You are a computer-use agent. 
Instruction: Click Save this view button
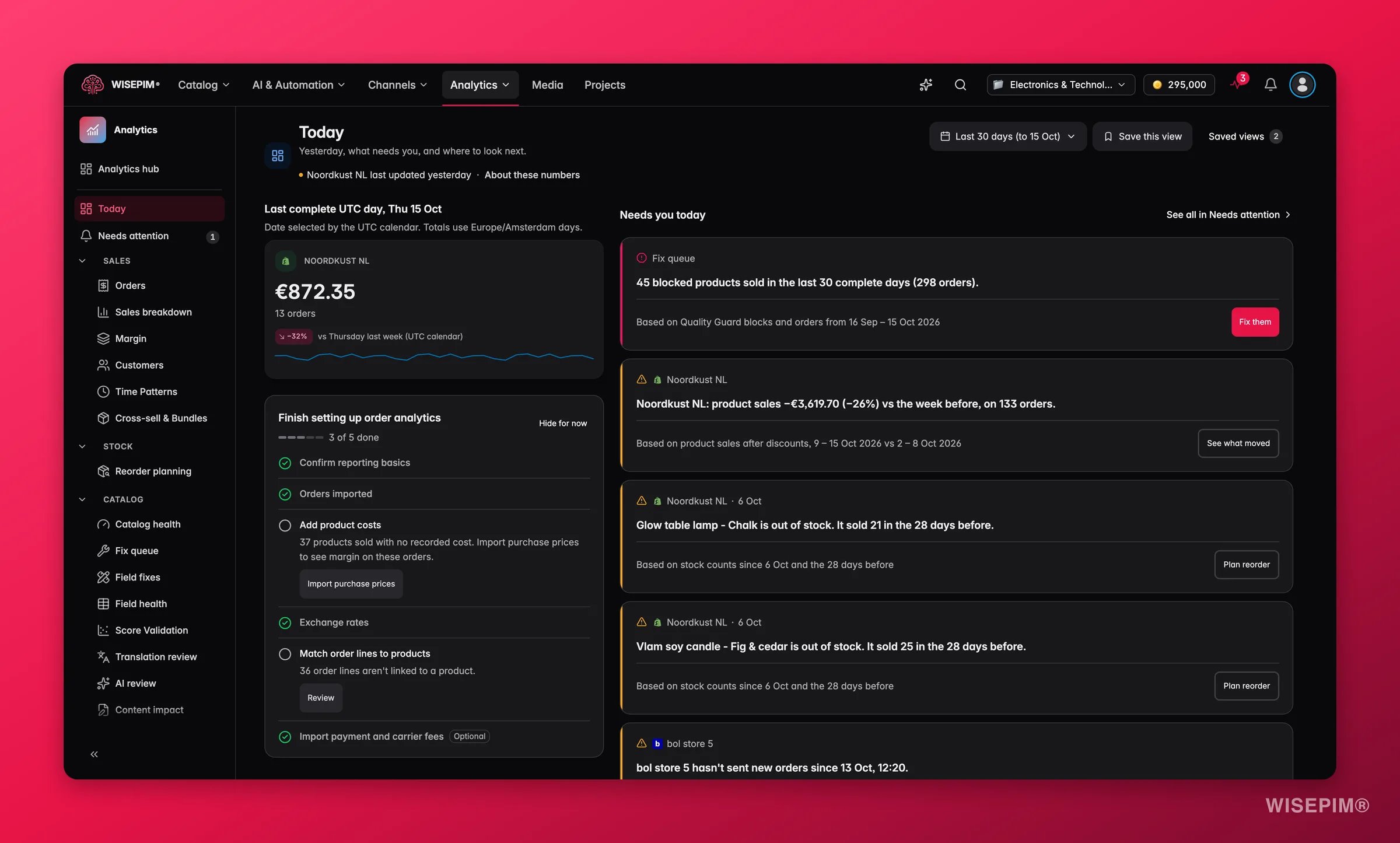tap(1142, 137)
